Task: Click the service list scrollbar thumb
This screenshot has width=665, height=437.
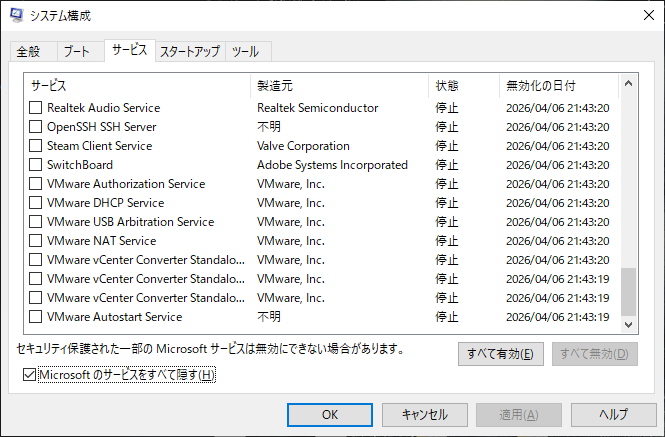Action: pyautogui.click(x=629, y=291)
